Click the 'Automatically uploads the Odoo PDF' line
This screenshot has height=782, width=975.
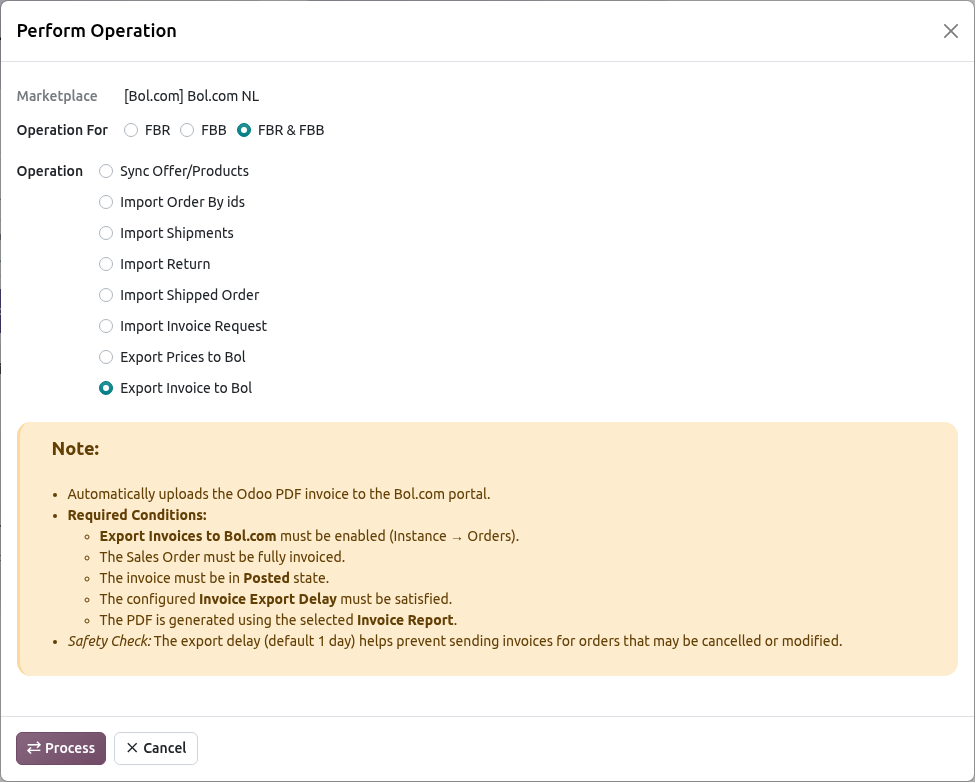279,494
